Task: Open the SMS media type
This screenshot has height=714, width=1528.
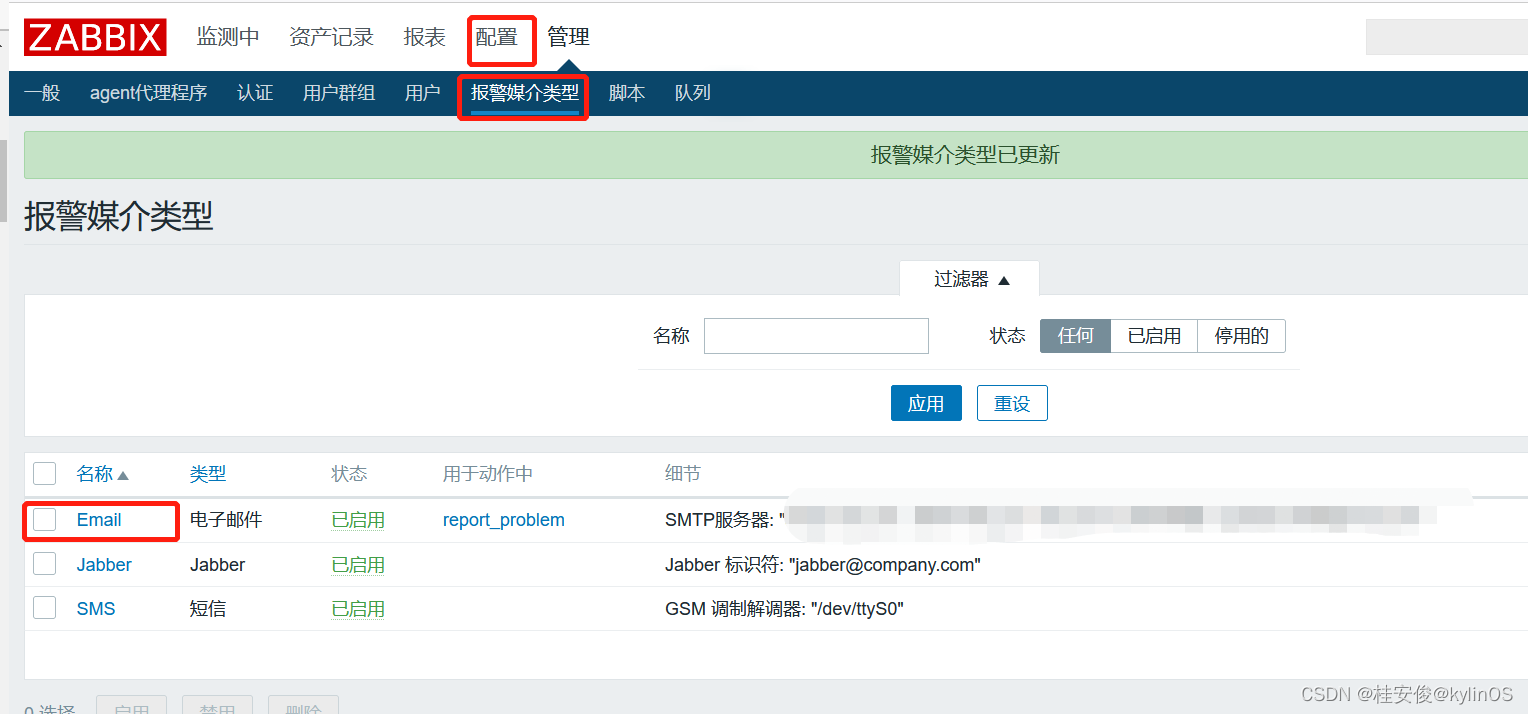Action: [x=96, y=609]
